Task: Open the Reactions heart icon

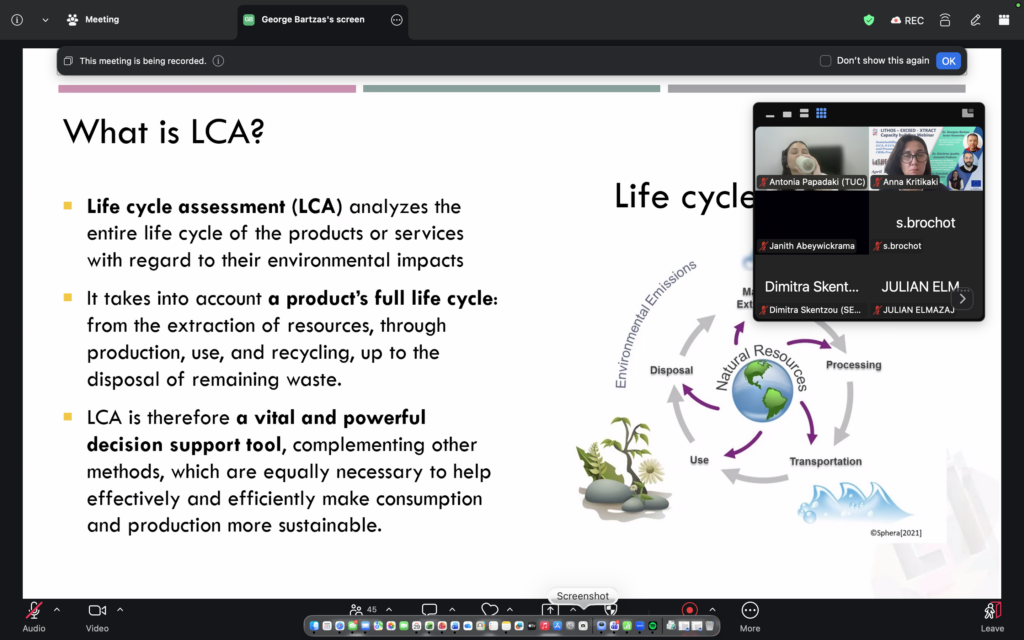Action: click(489, 609)
